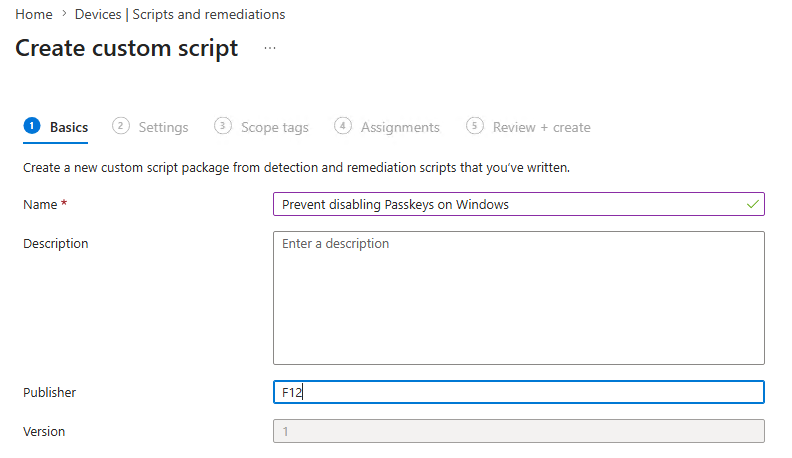Click the breadcrumb chevron after Home
This screenshot has height=458, width=792.
[63, 14]
